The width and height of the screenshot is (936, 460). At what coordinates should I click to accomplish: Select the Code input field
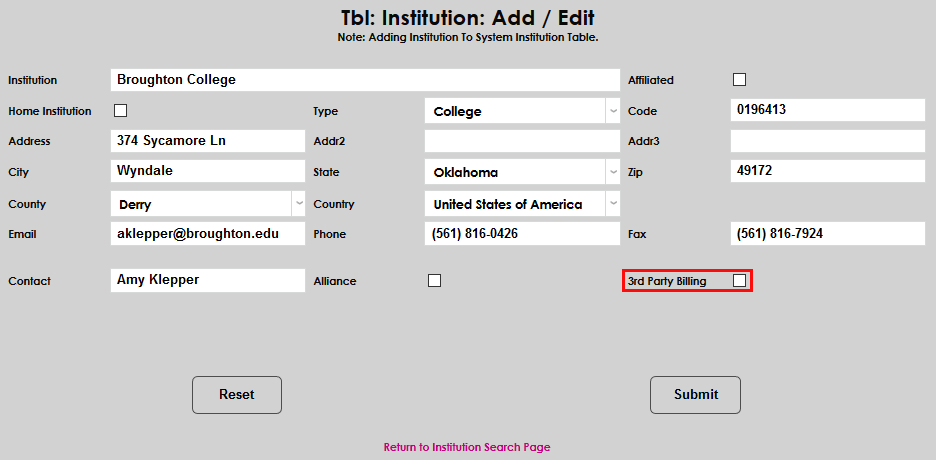[827, 110]
